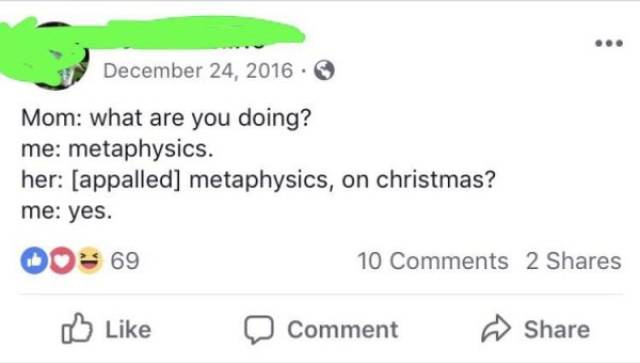The width and height of the screenshot is (640, 363).
Task: View the 2 Shares link
Action: 573,261
